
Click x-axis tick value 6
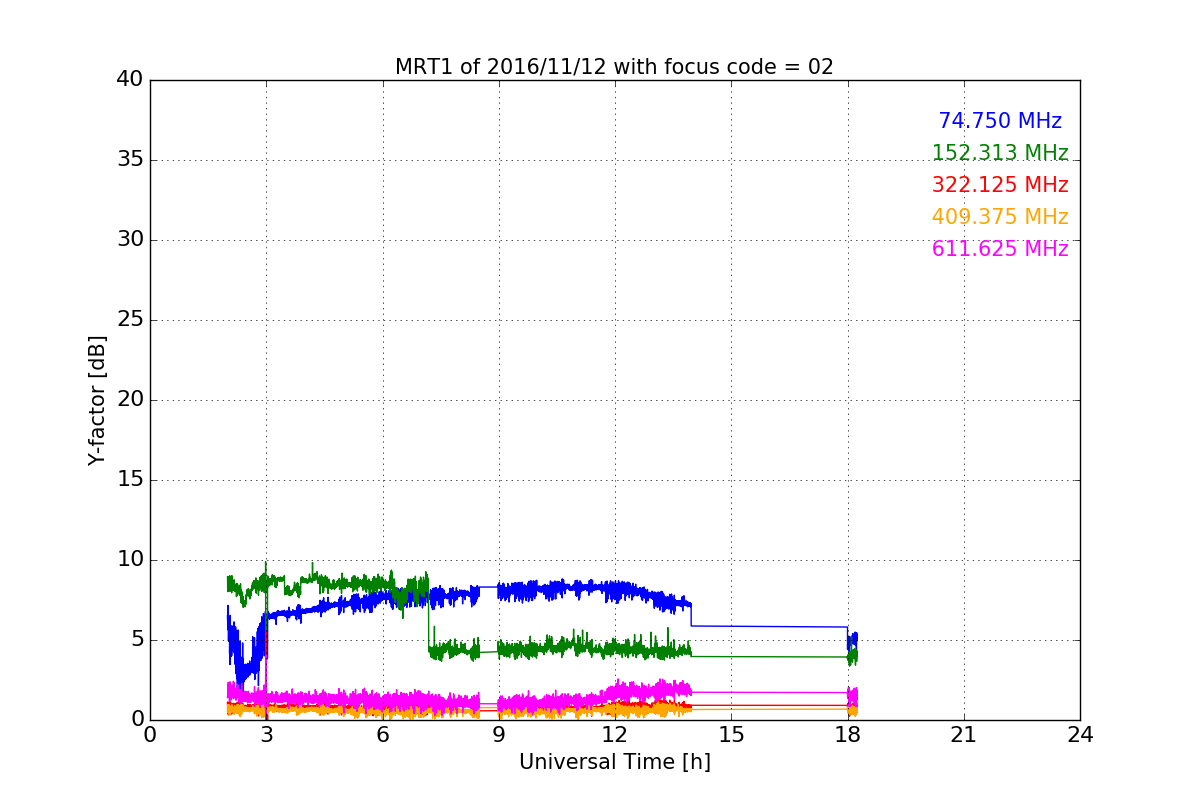382,735
